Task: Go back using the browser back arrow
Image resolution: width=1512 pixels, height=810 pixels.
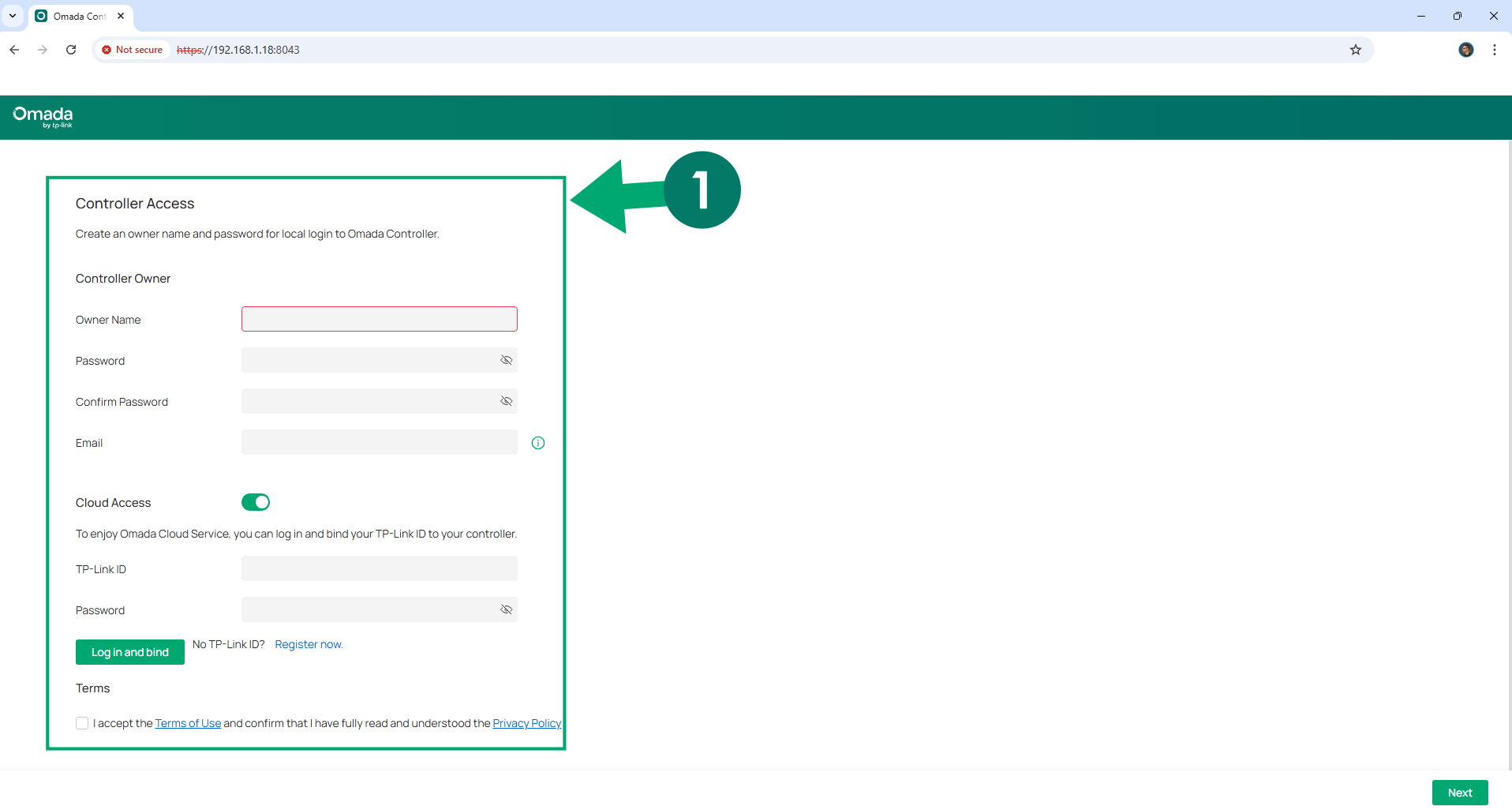Action: click(x=14, y=50)
